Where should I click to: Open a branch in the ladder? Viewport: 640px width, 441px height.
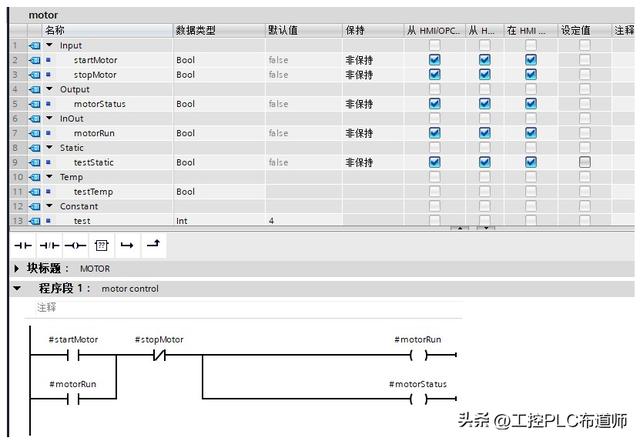pyautogui.click(x=127, y=245)
